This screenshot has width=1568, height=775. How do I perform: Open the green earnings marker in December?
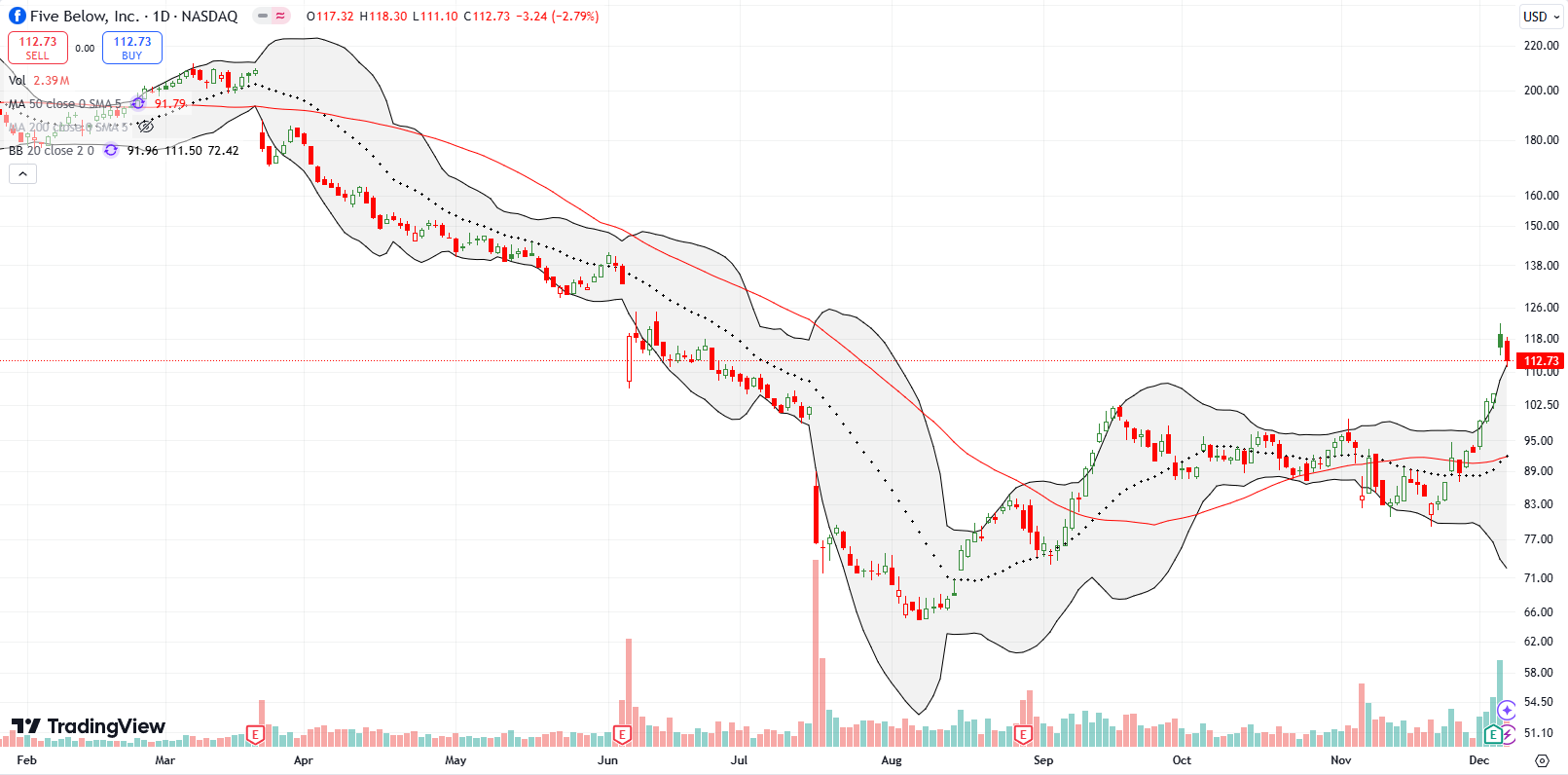[1493, 734]
